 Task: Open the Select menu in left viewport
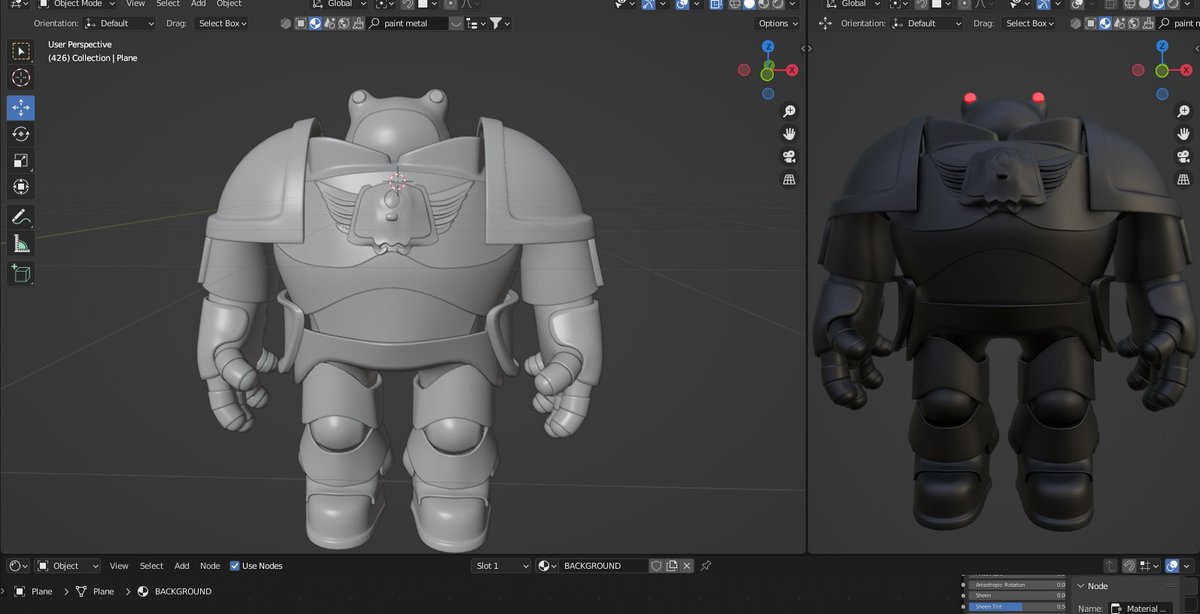168,4
